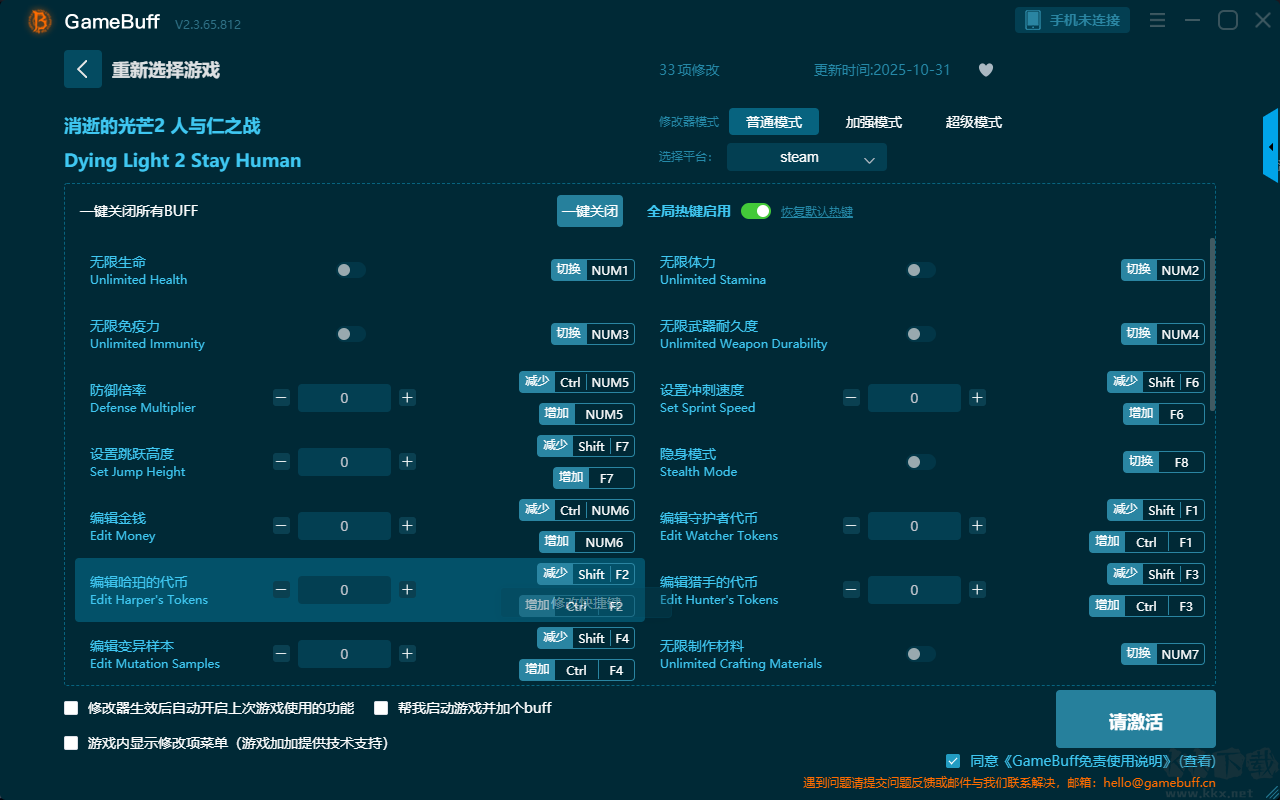Check auto-enable last used functions option

point(71,708)
